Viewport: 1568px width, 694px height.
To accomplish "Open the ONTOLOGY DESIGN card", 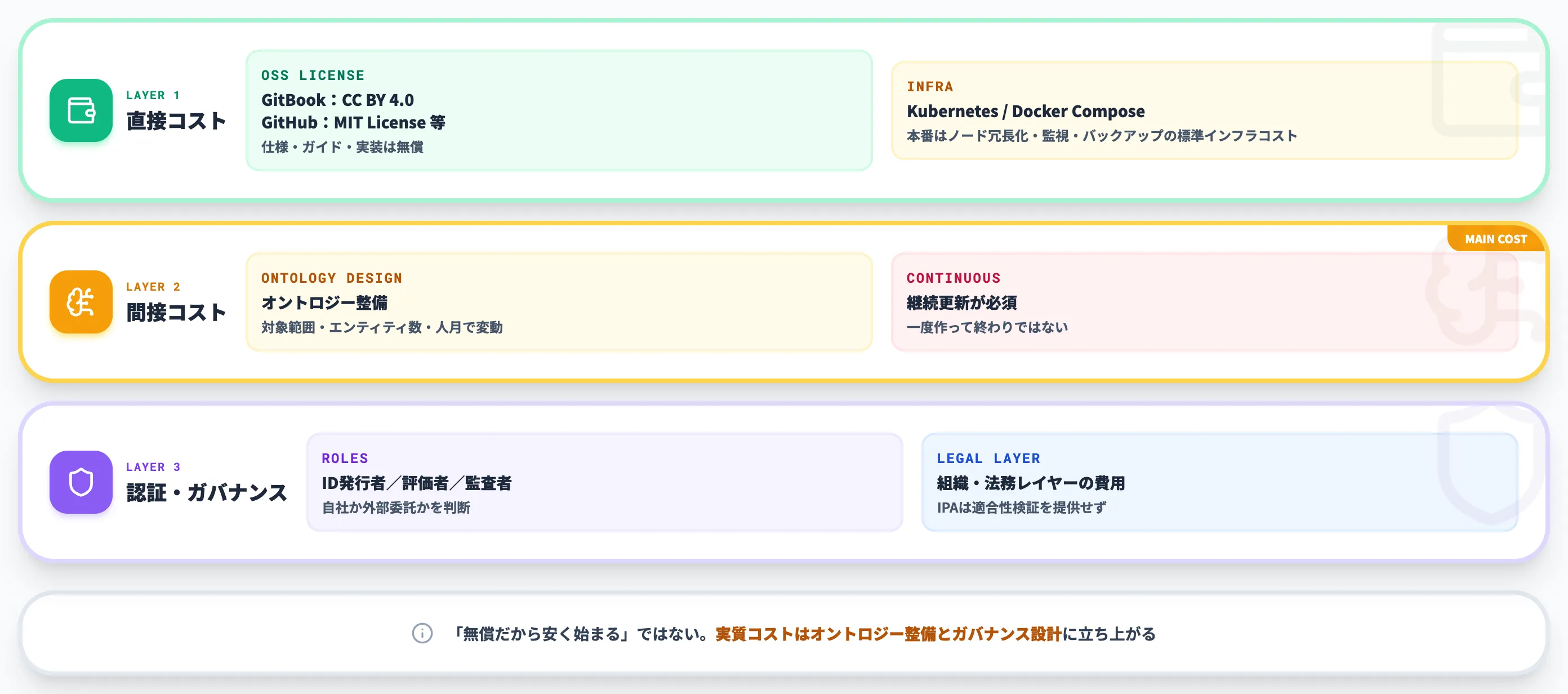I will [559, 302].
